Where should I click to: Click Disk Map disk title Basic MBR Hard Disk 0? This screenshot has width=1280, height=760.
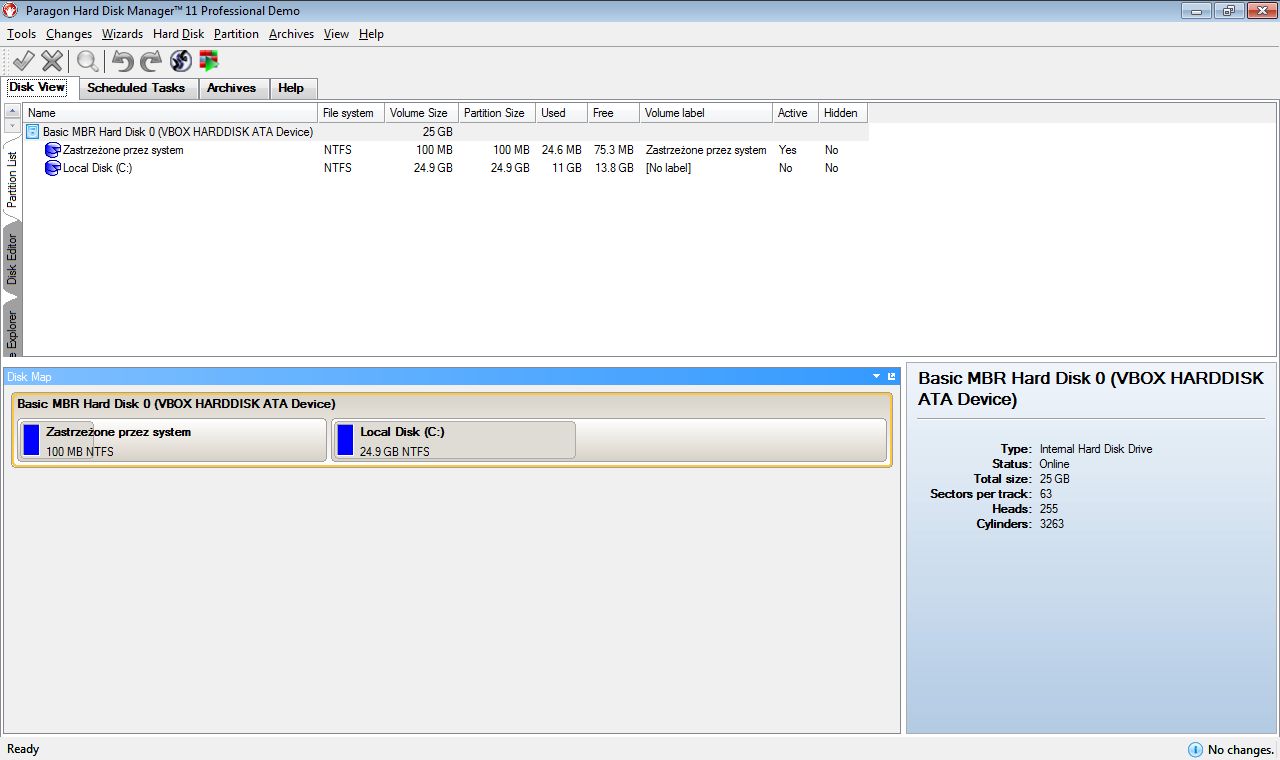[176, 404]
